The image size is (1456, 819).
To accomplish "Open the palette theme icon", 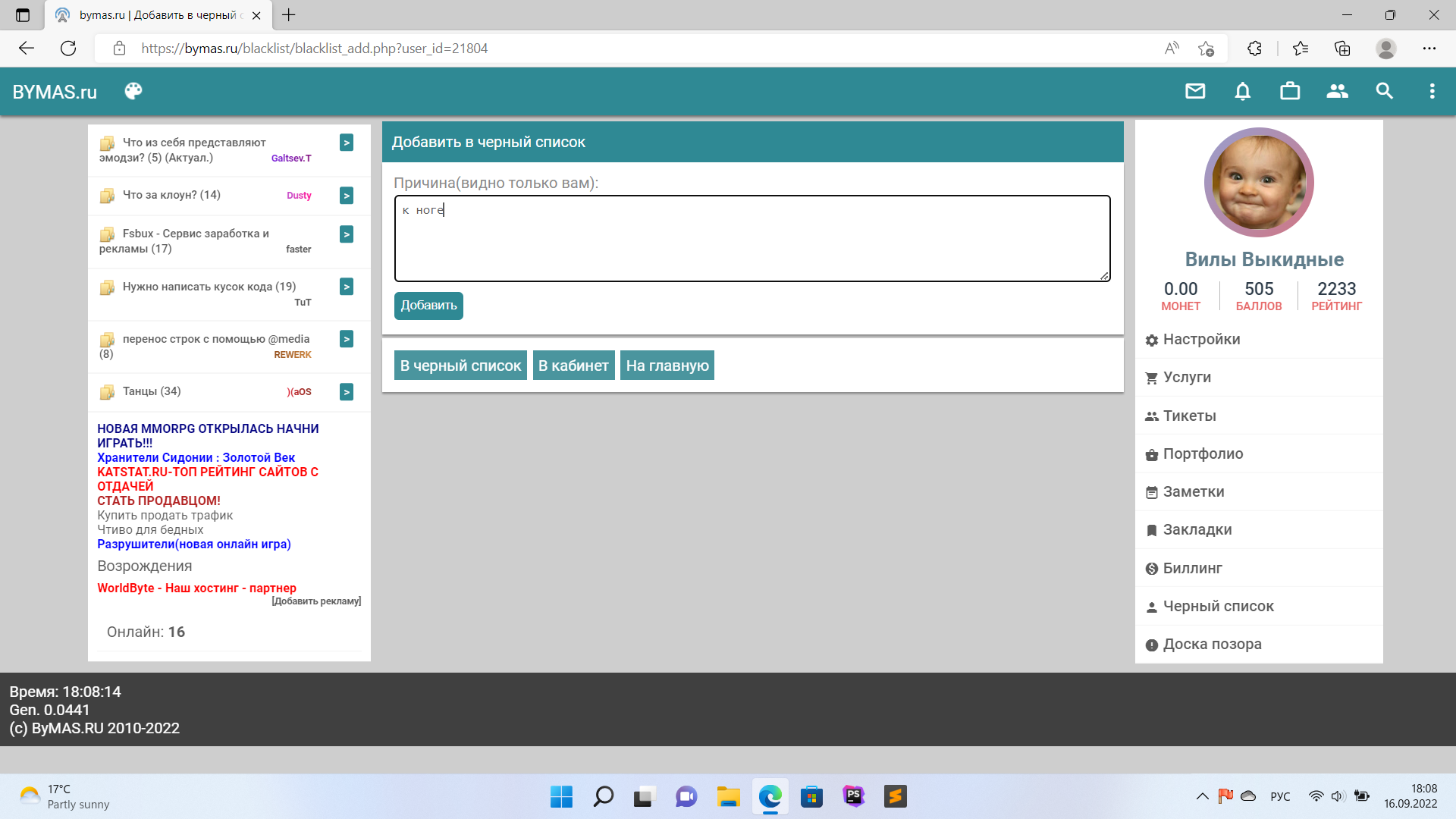I will (x=133, y=92).
